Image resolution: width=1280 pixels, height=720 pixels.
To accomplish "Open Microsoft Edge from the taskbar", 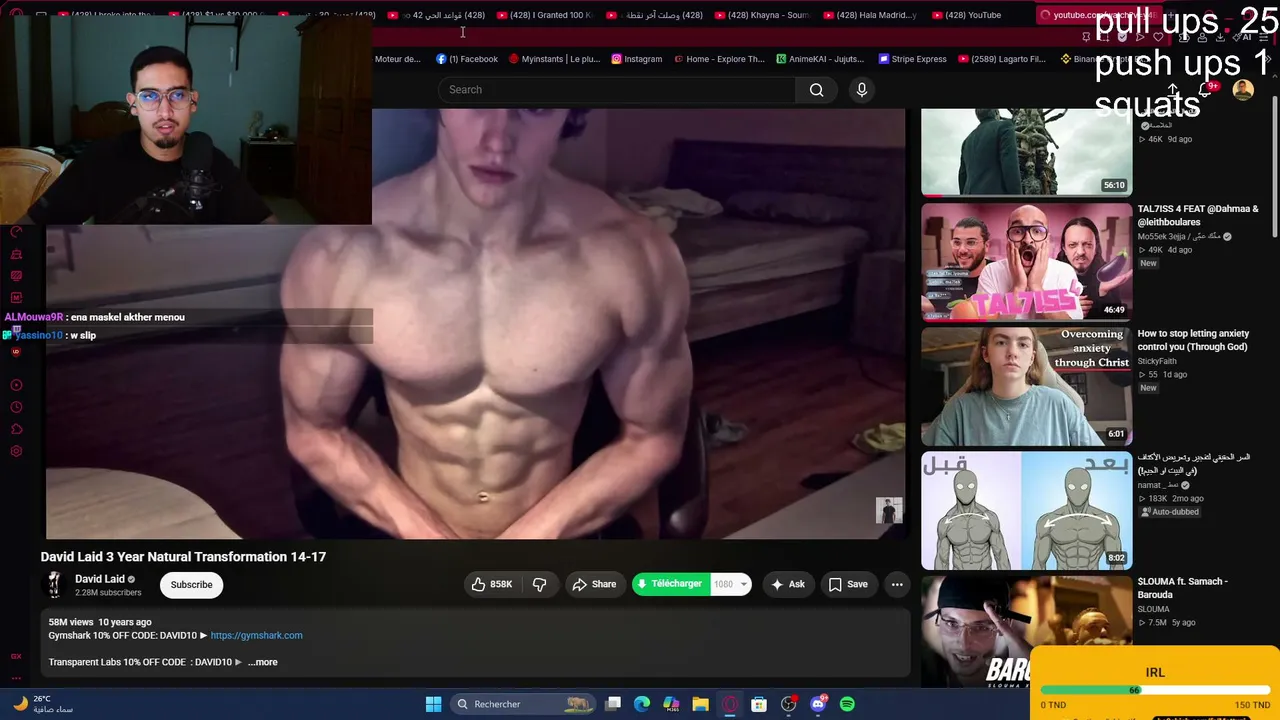I will pyautogui.click(x=642, y=704).
